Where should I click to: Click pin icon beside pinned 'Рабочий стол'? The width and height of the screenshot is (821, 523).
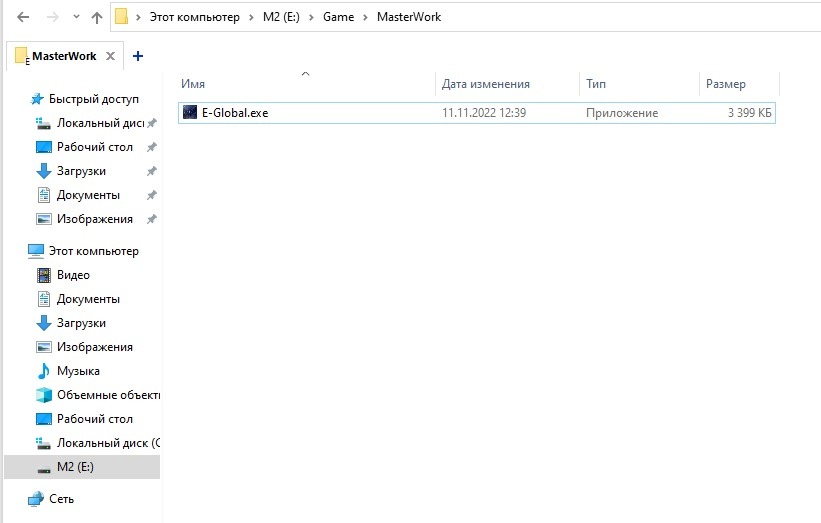152,147
